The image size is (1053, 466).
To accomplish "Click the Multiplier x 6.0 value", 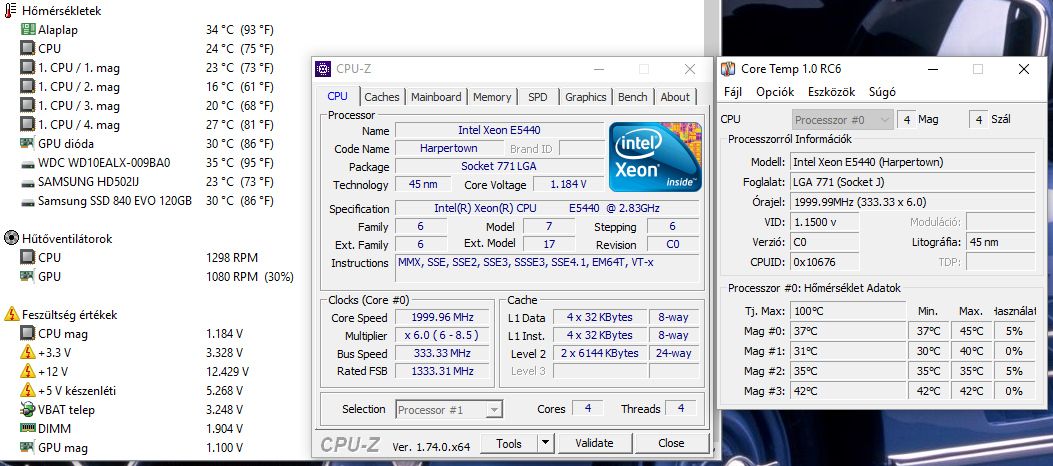I will [443, 336].
